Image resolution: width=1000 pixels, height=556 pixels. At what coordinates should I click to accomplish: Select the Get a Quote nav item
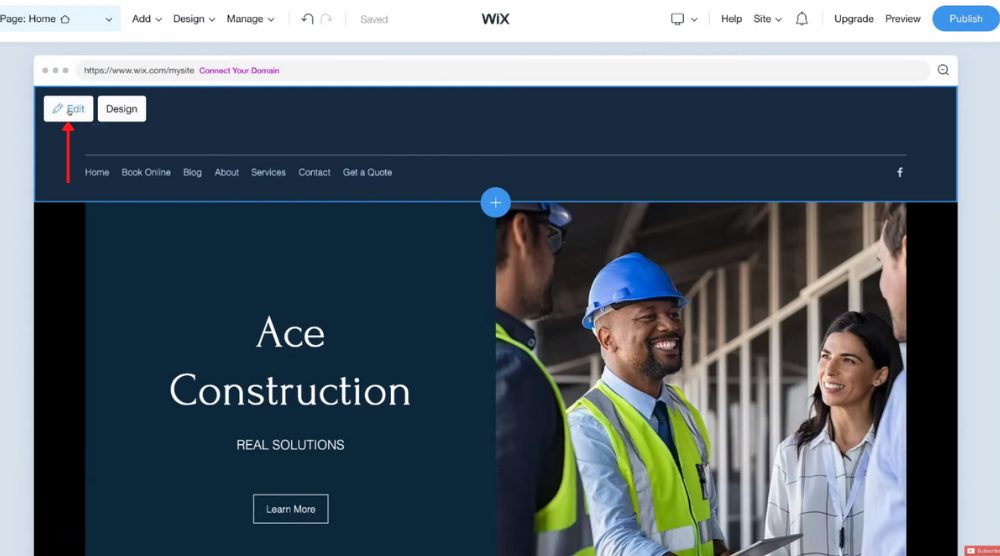pos(367,172)
